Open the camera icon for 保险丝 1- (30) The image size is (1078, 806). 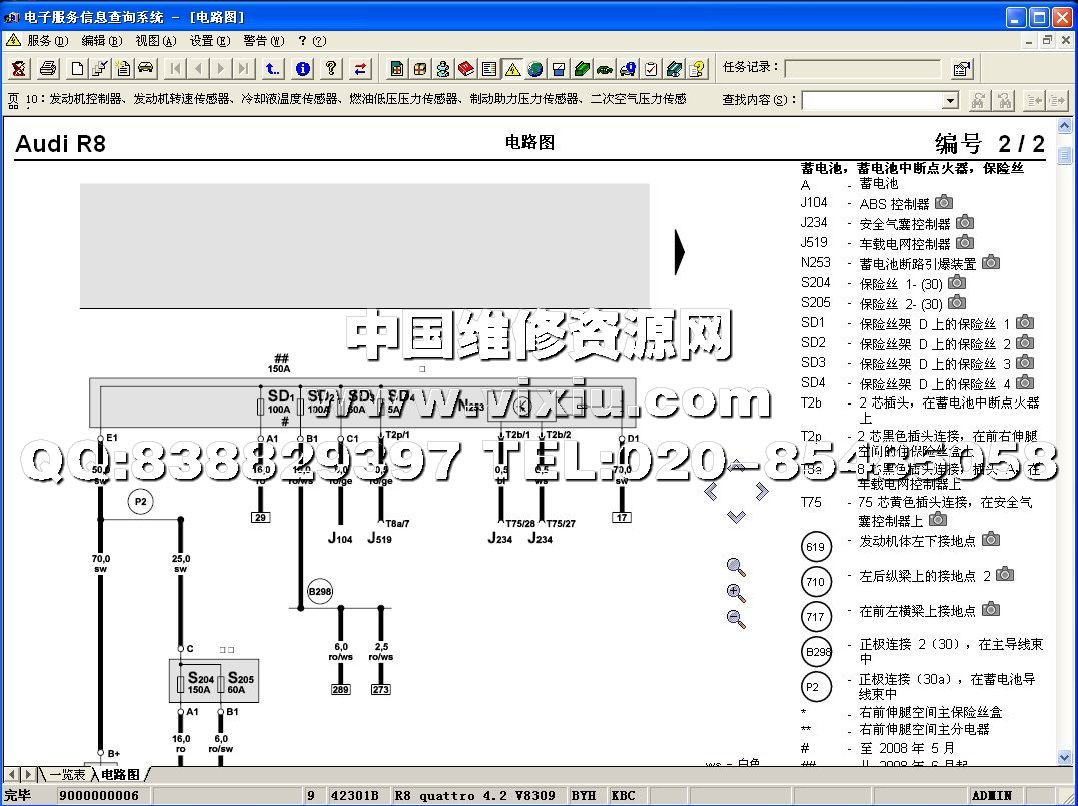(x=957, y=282)
